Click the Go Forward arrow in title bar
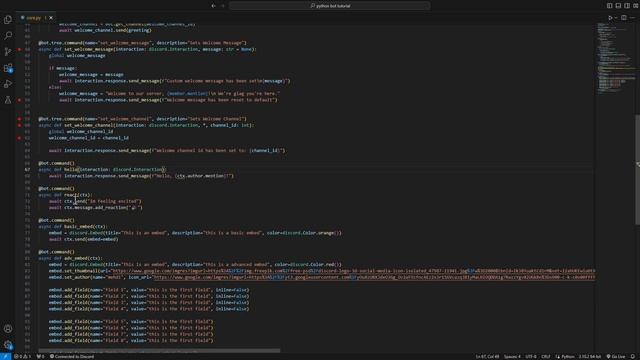Image resolution: width=640 pixels, height=360 pixels. pos(223,6)
